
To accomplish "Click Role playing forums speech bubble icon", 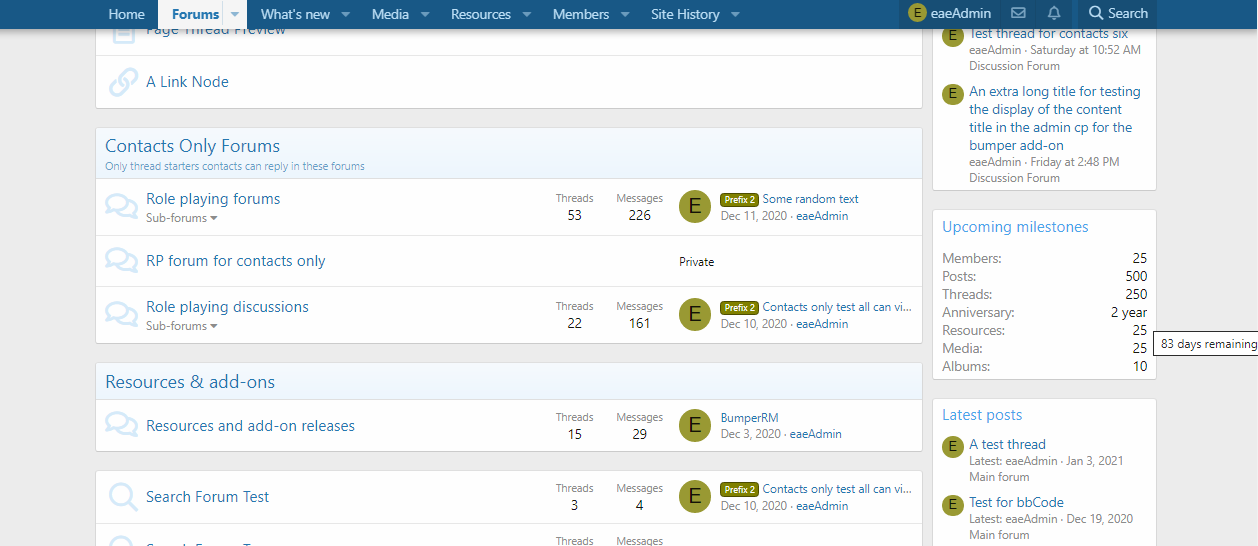I will click(x=122, y=207).
